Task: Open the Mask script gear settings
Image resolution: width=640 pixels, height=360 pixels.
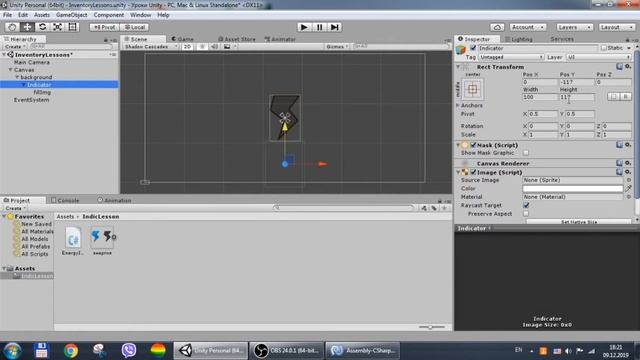Action: pyautogui.click(x=628, y=145)
